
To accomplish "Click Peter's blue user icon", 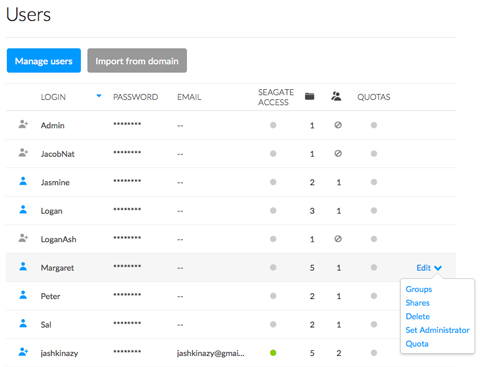I will (x=23, y=295).
